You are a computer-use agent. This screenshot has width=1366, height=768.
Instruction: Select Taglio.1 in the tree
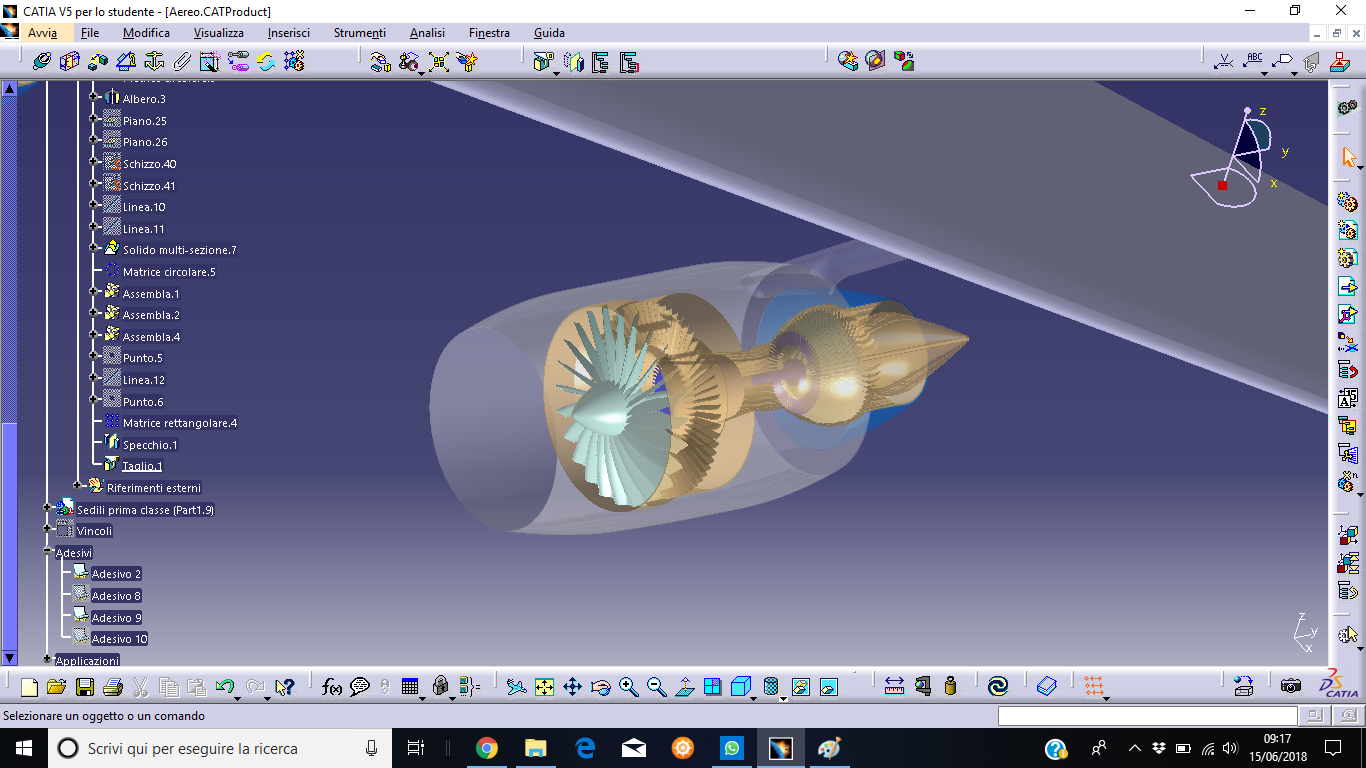(142, 466)
